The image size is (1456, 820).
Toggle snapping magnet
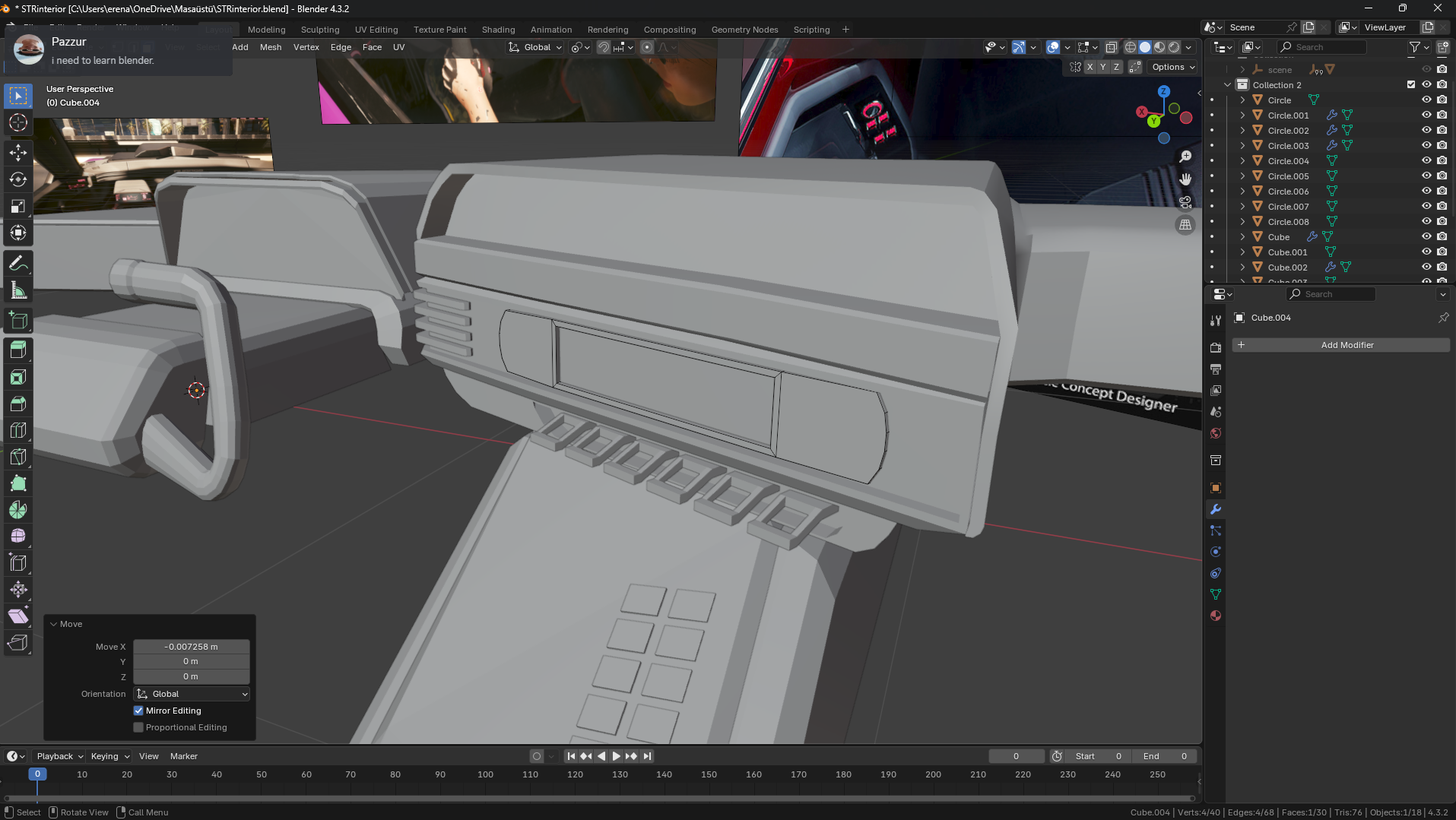pyautogui.click(x=604, y=47)
